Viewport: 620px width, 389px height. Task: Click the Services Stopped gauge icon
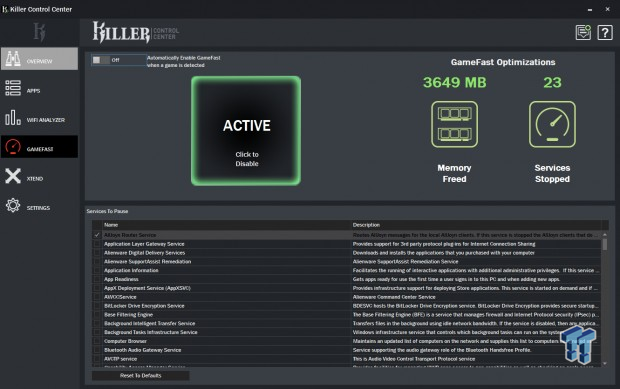click(552, 124)
